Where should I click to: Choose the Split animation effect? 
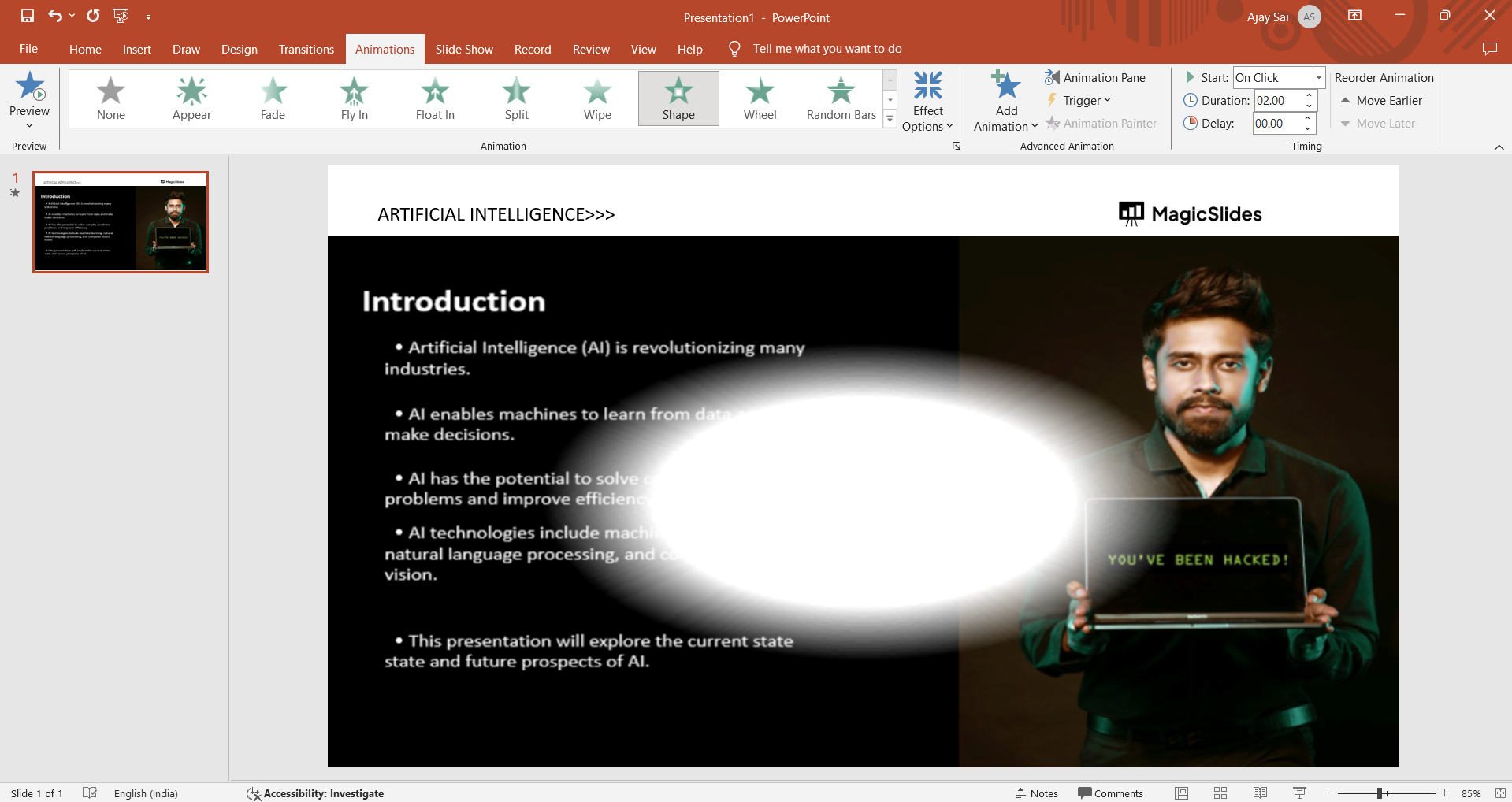pos(516,98)
